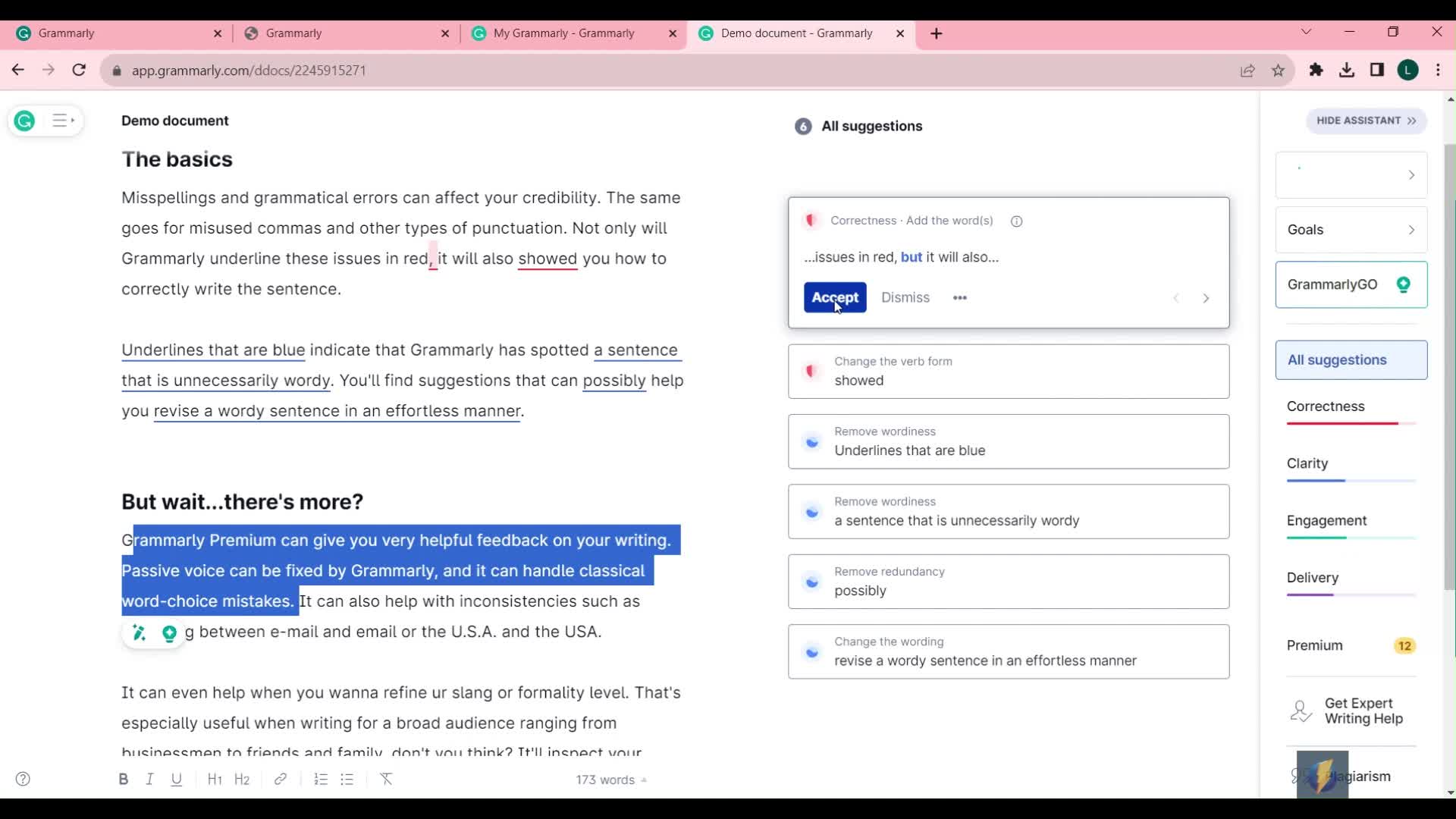Toggle bold formatting

click(123, 779)
